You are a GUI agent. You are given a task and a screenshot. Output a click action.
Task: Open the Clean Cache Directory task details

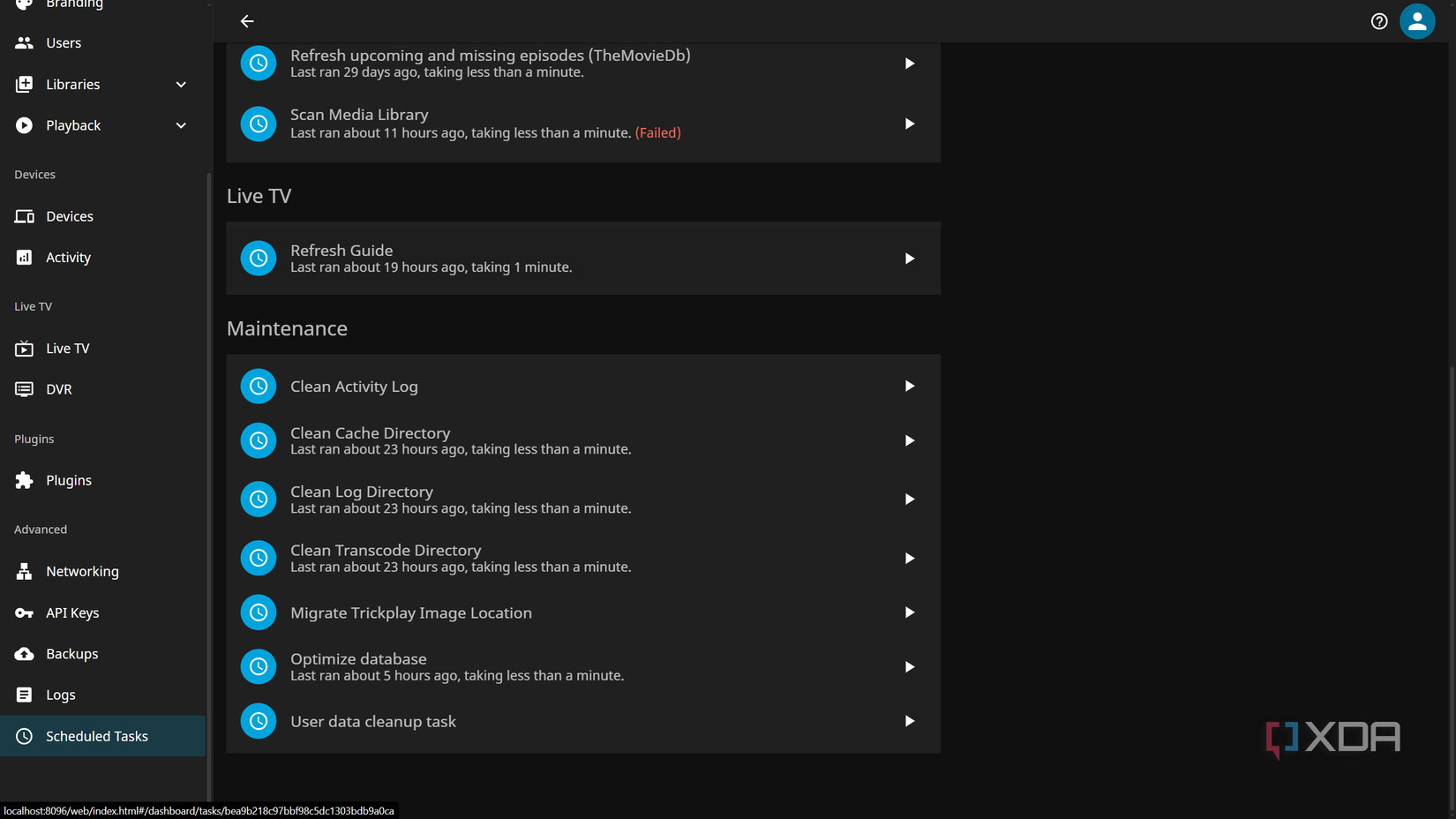tap(583, 440)
